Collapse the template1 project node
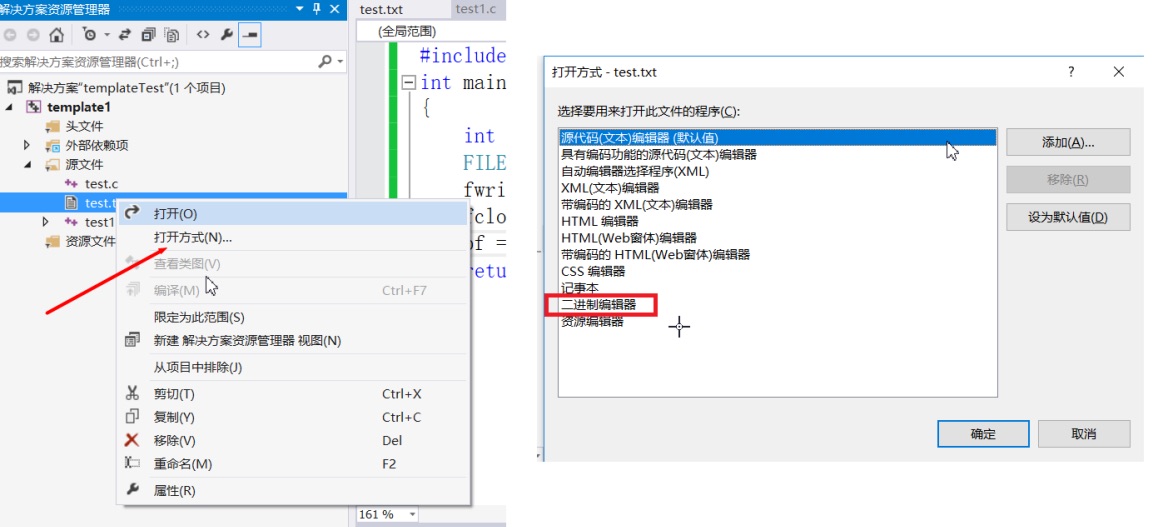This screenshot has height=527, width=1167. [10, 107]
